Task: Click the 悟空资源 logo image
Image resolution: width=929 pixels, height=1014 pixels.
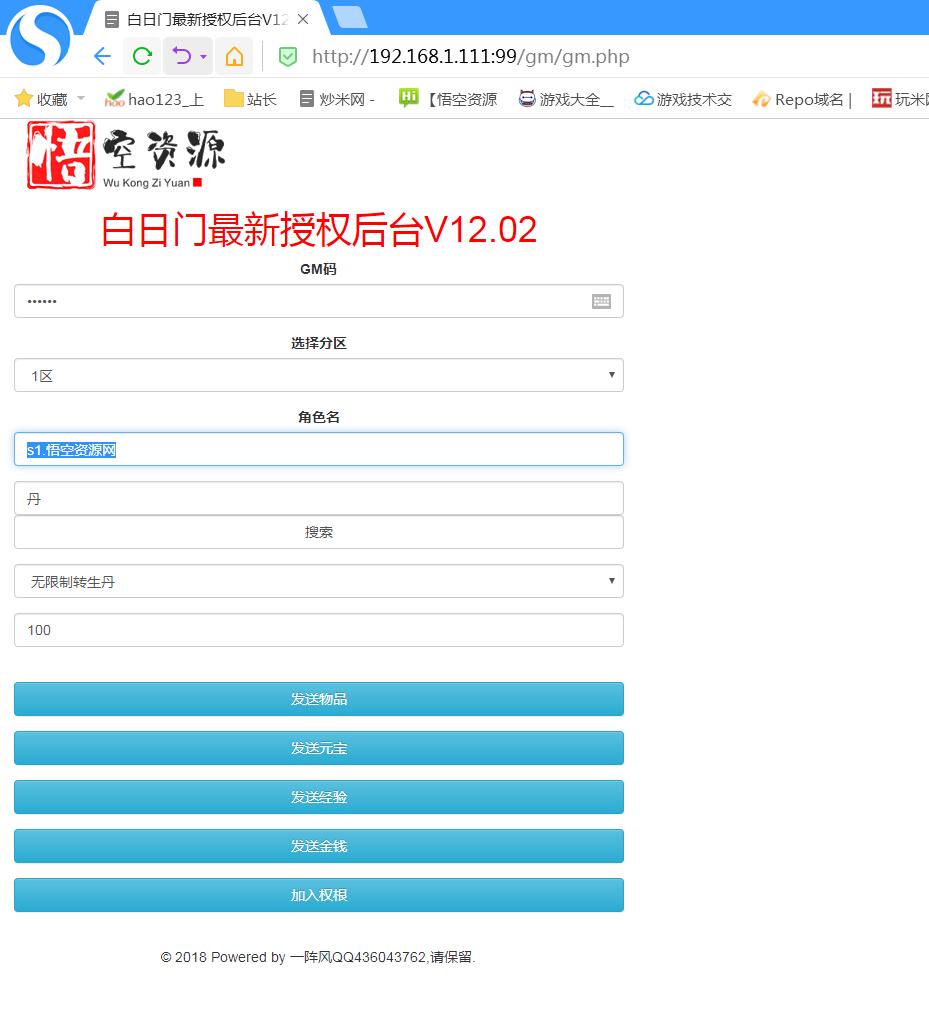Action: point(126,155)
